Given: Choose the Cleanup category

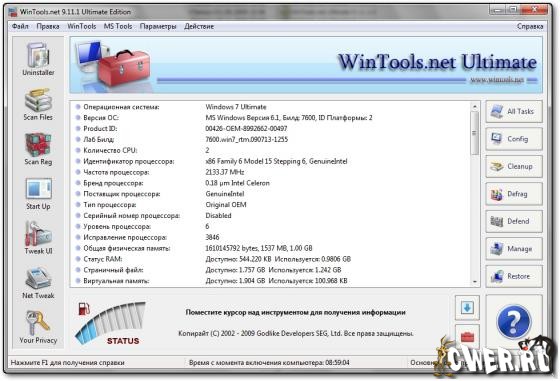Looking at the screenshot, I should point(514,166).
